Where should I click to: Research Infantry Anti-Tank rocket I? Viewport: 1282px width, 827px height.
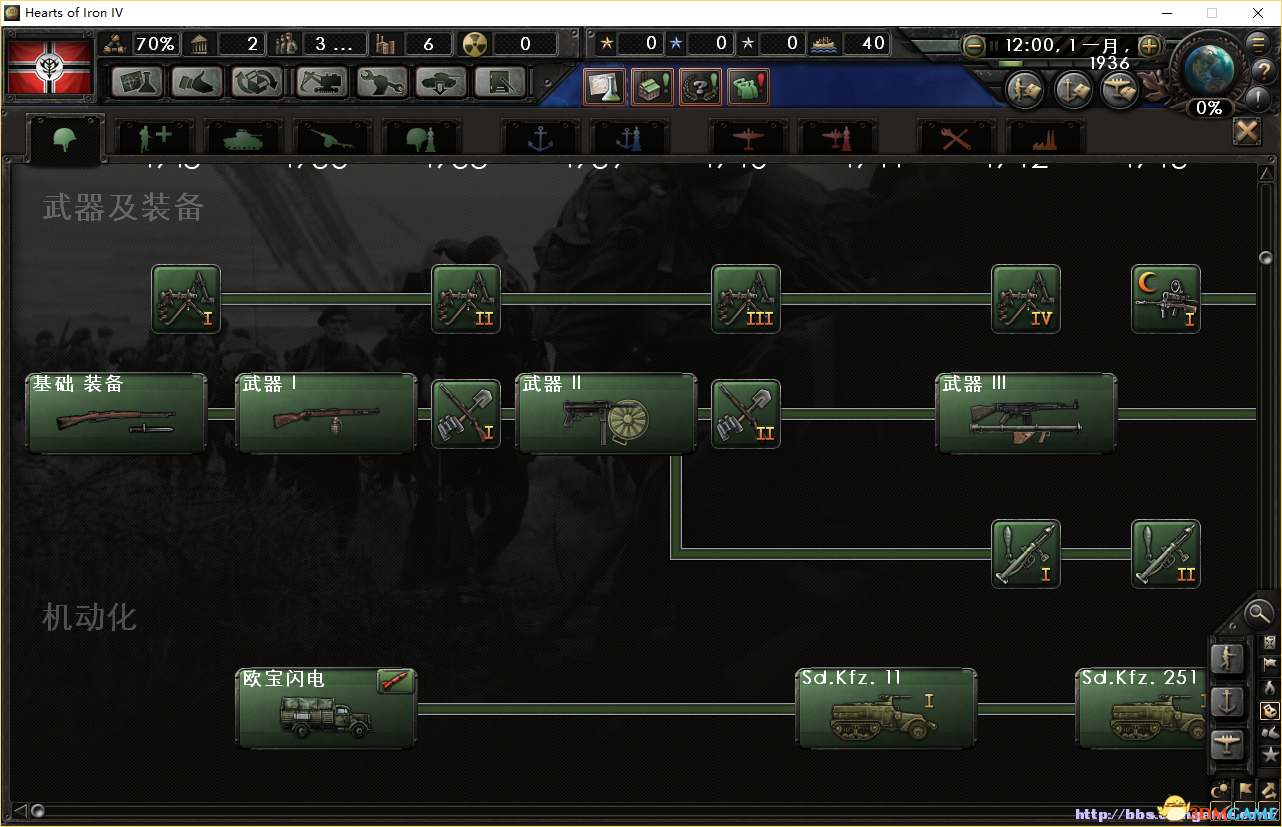(1026, 554)
